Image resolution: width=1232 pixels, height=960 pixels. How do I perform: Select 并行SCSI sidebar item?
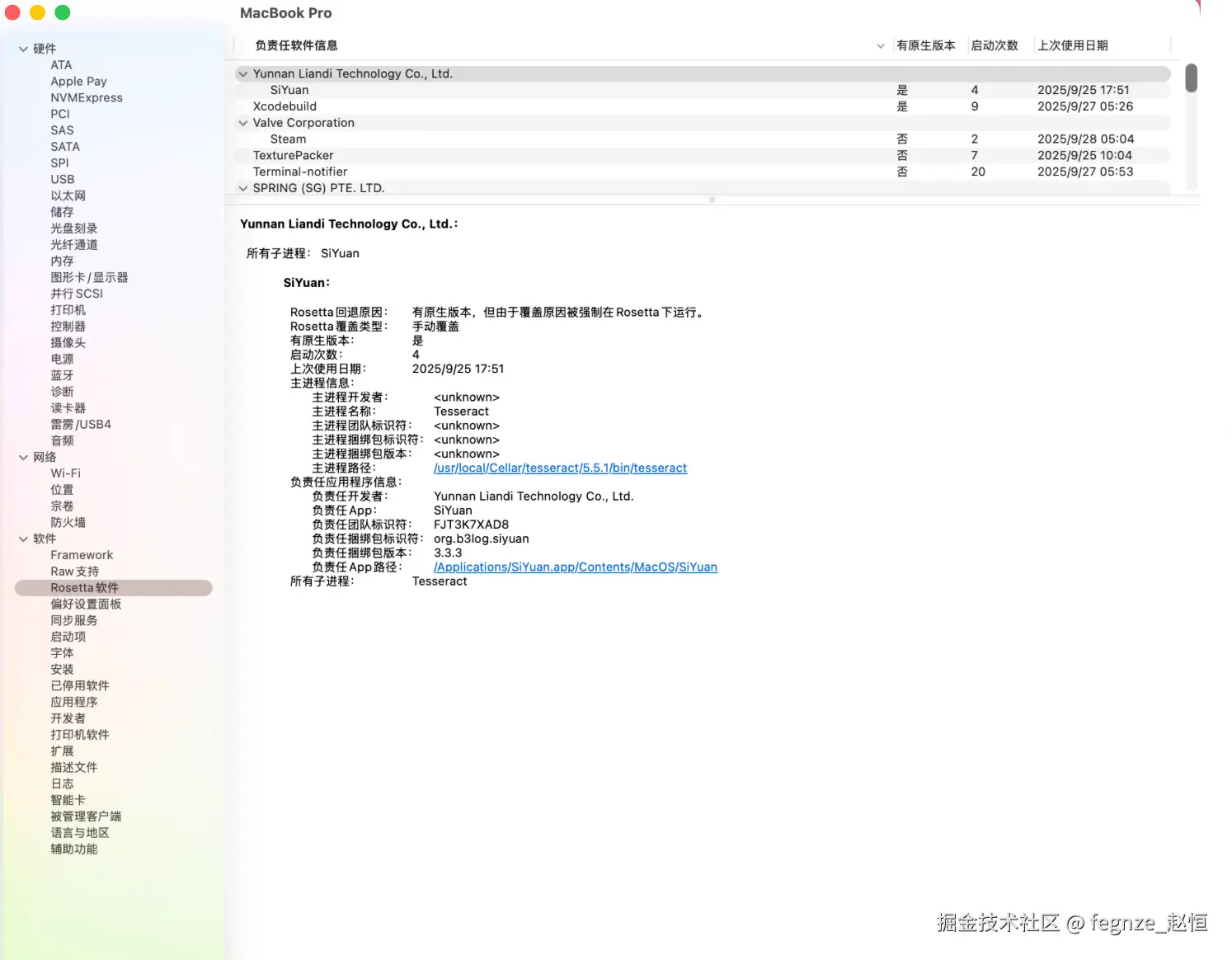click(x=77, y=294)
